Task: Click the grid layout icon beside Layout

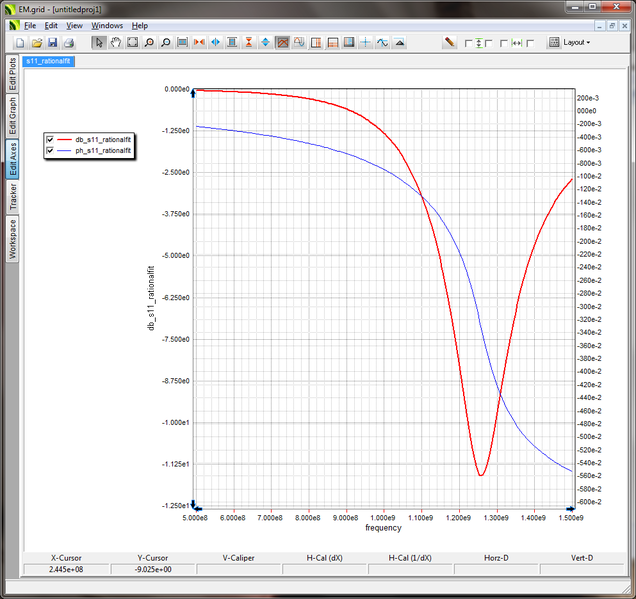Action: coord(554,43)
